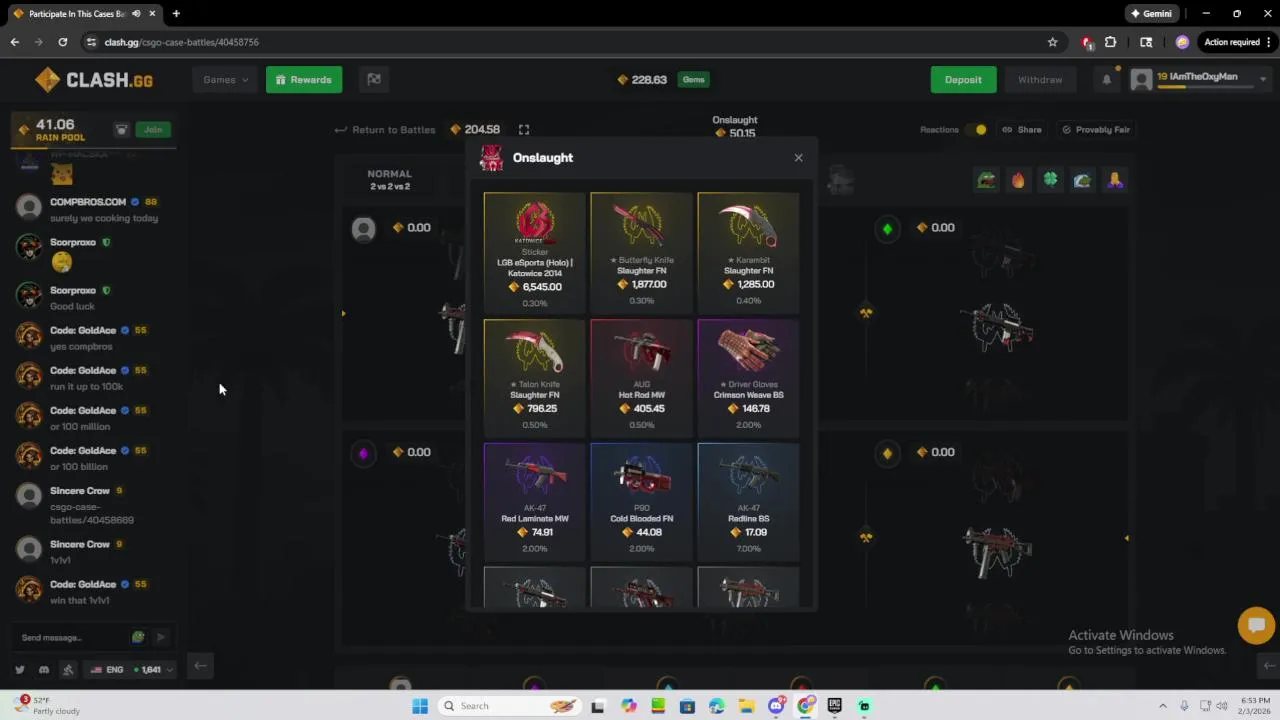Reload the browser page
1280x720 pixels.
click(x=62, y=42)
